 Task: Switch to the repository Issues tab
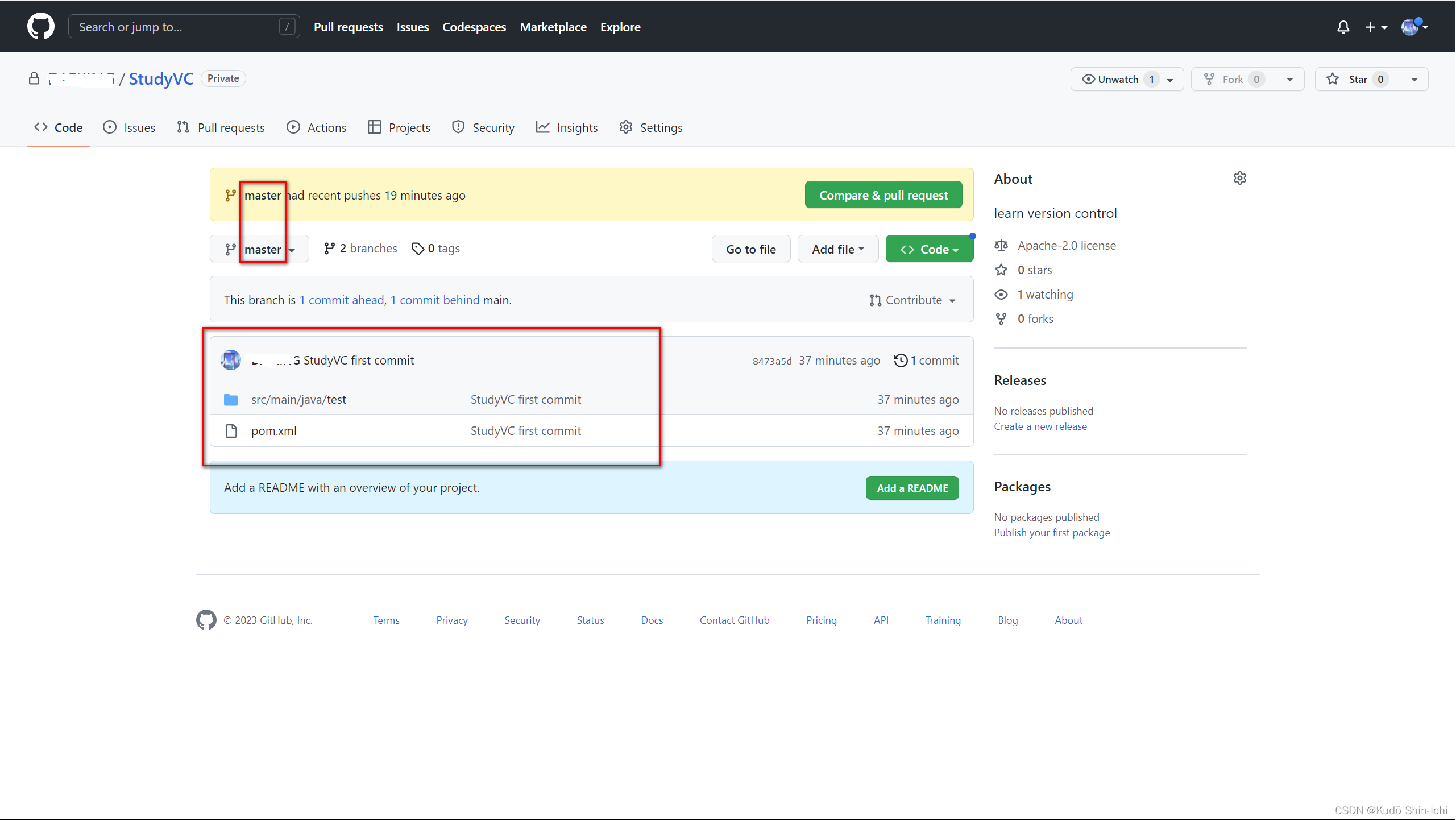tap(129, 127)
